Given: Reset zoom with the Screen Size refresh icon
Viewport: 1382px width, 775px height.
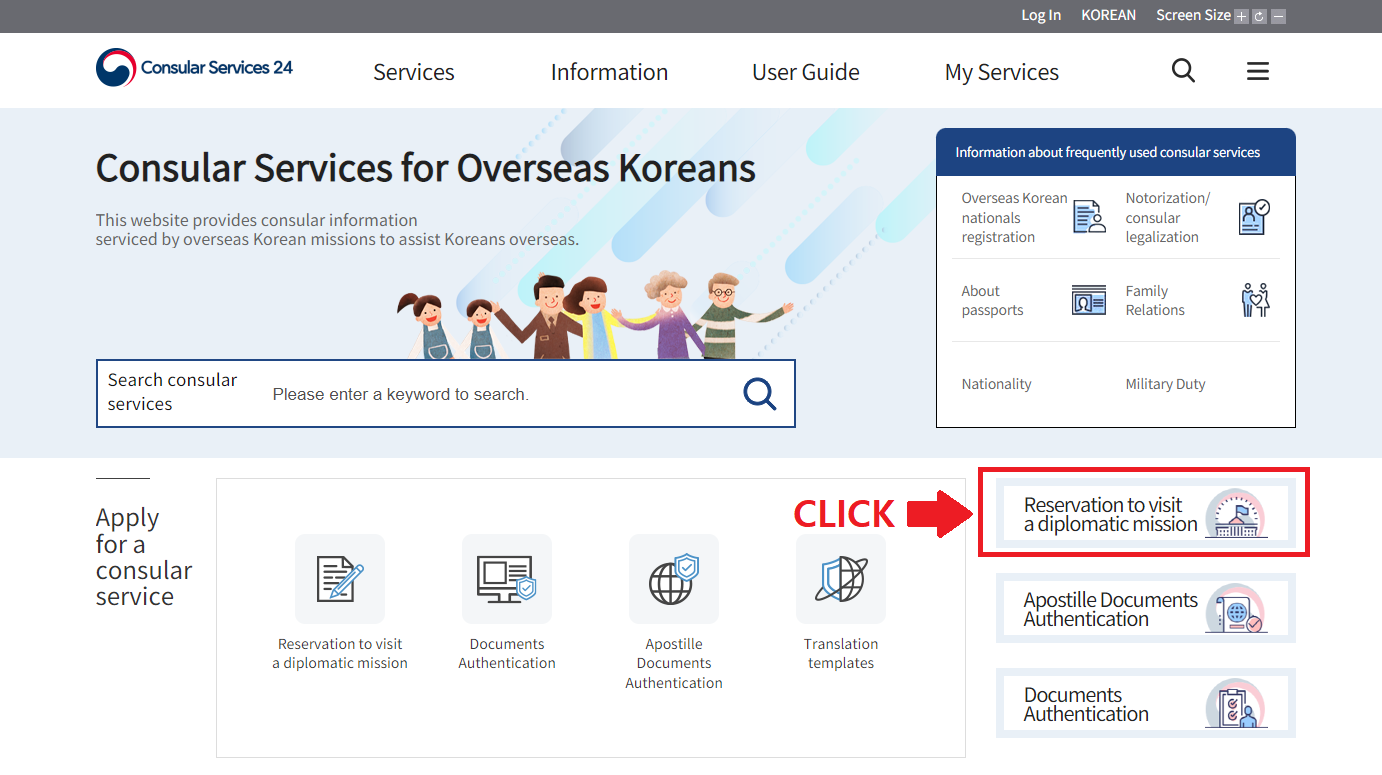Looking at the screenshot, I should click(x=1259, y=16).
